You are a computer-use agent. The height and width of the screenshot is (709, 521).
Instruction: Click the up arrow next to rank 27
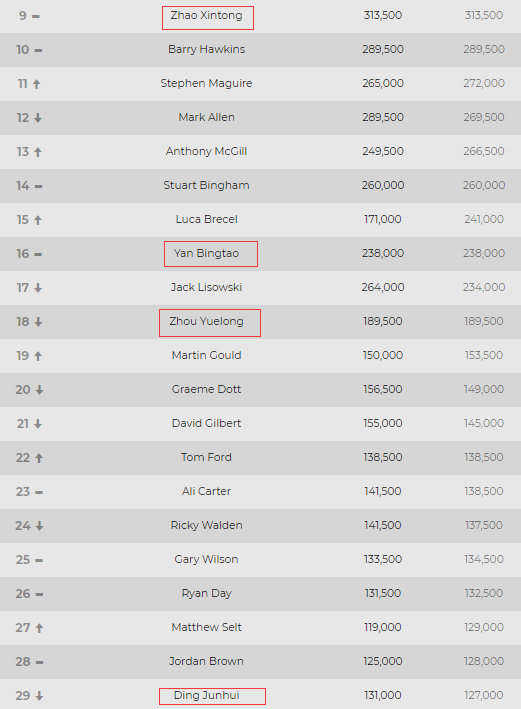coord(39,628)
